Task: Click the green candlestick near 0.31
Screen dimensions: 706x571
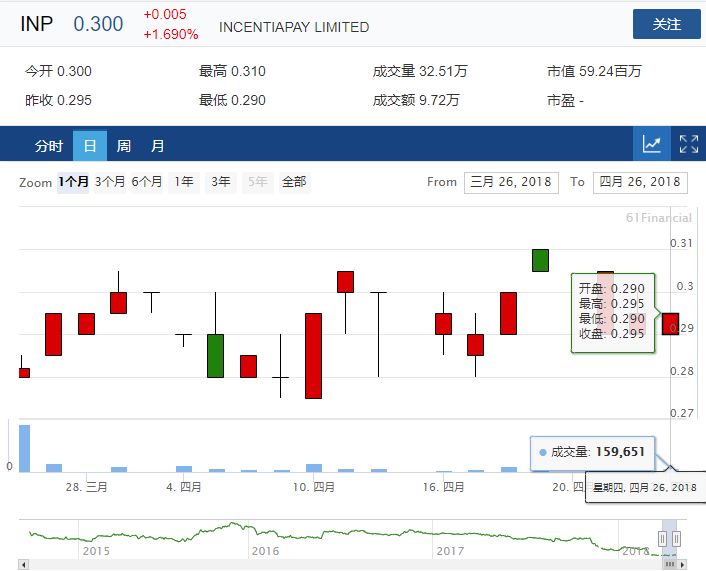Action: pyautogui.click(x=540, y=260)
